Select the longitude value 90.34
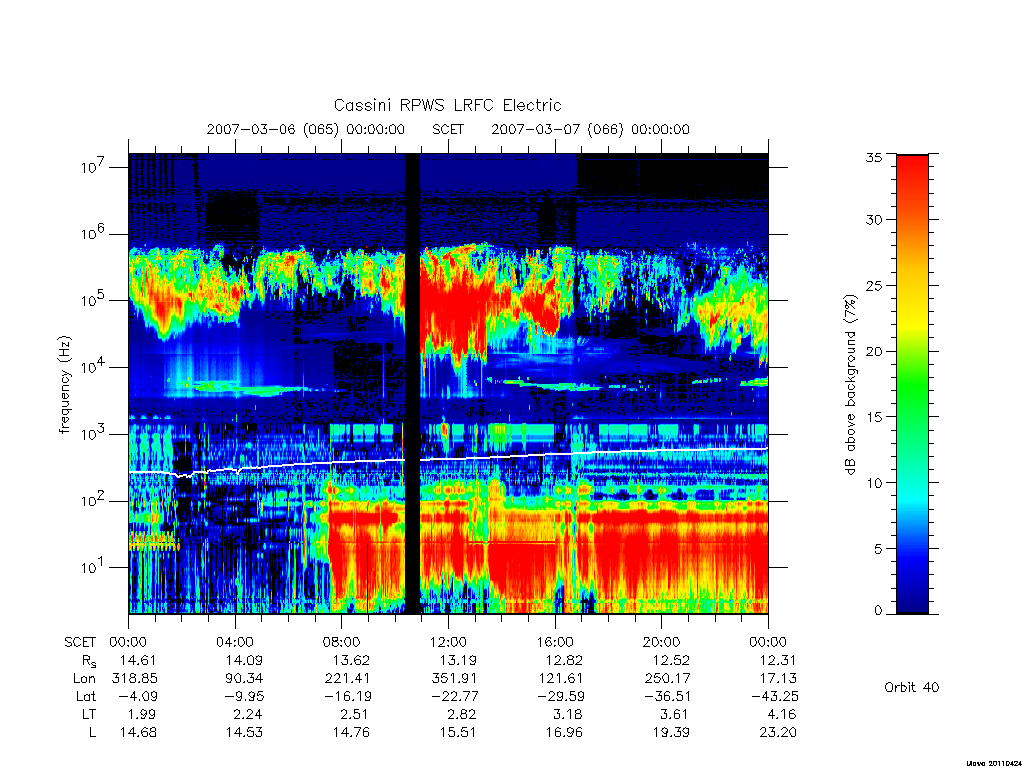Image resolution: width=1024 pixels, height=768 pixels. tap(244, 679)
